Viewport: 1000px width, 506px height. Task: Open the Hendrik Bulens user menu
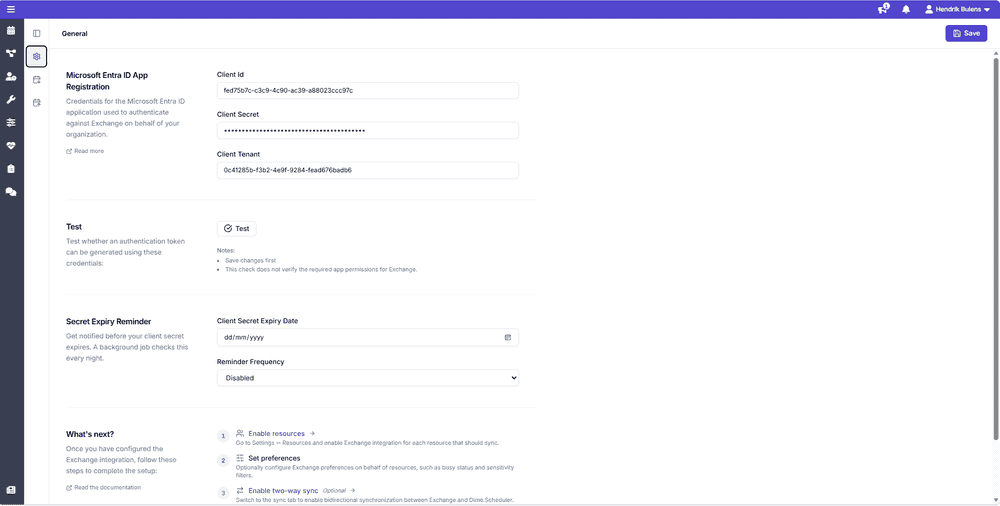coord(957,10)
